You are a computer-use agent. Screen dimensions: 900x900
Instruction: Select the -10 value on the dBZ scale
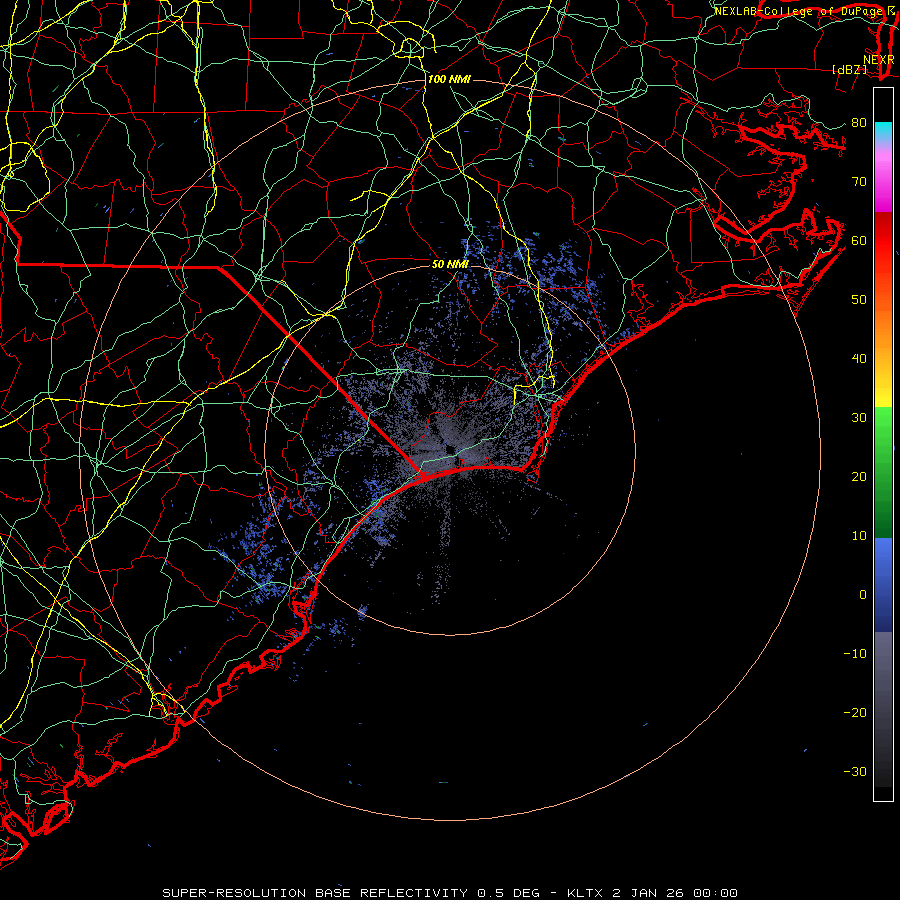855,654
